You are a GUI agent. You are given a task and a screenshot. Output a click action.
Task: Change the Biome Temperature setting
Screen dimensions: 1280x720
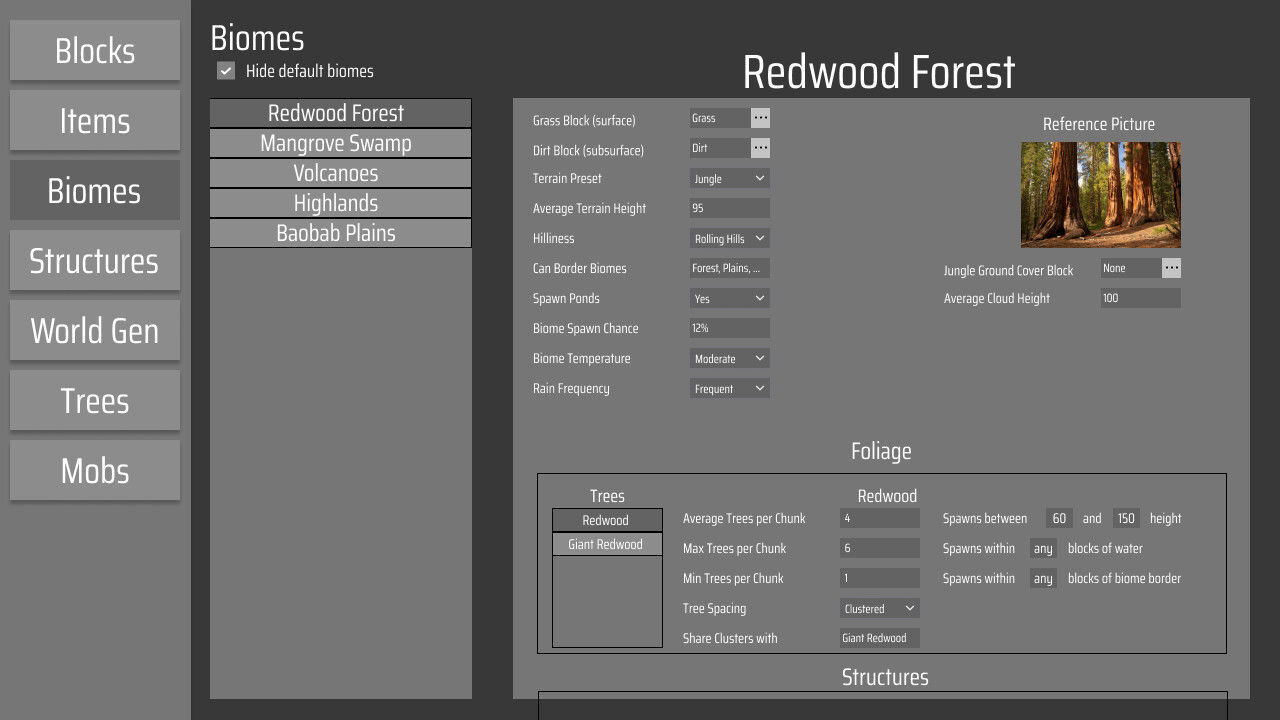coord(729,358)
